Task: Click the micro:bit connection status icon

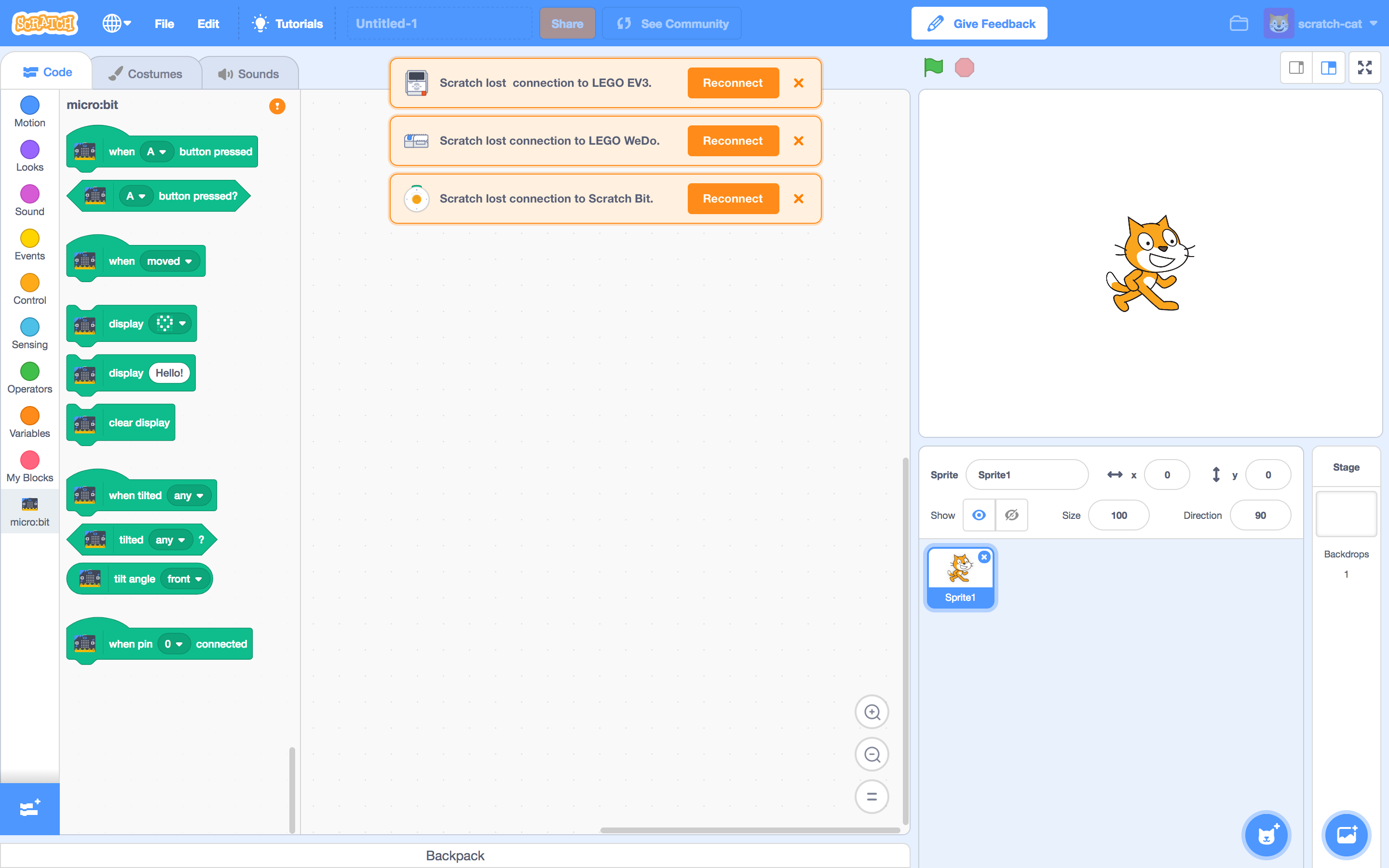Action: pyautogui.click(x=277, y=106)
